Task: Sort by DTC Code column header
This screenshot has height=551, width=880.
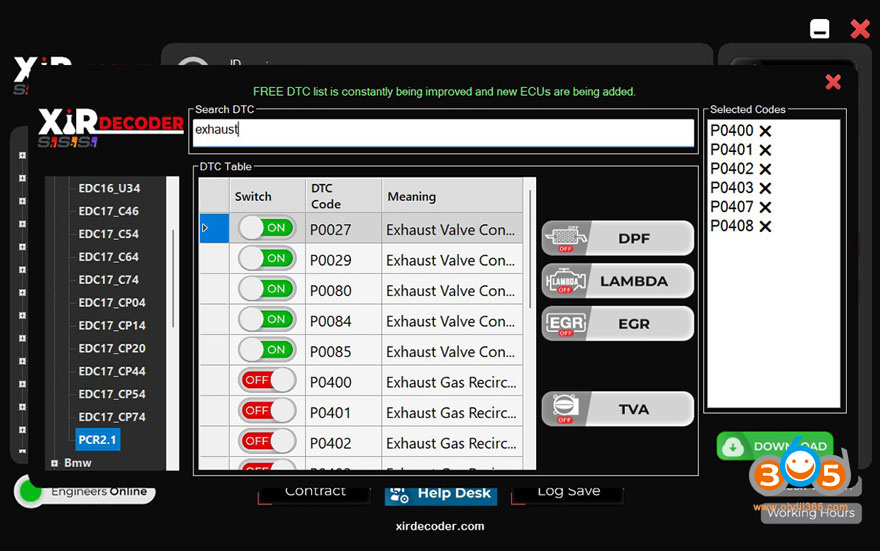Action: tap(343, 196)
